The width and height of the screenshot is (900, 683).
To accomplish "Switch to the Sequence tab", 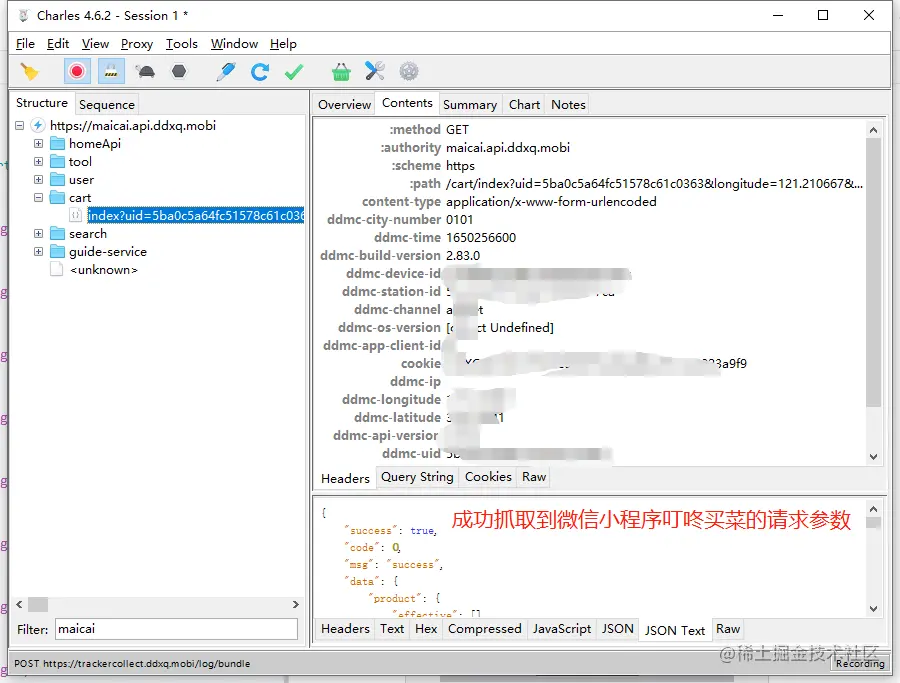I will pyautogui.click(x=107, y=104).
